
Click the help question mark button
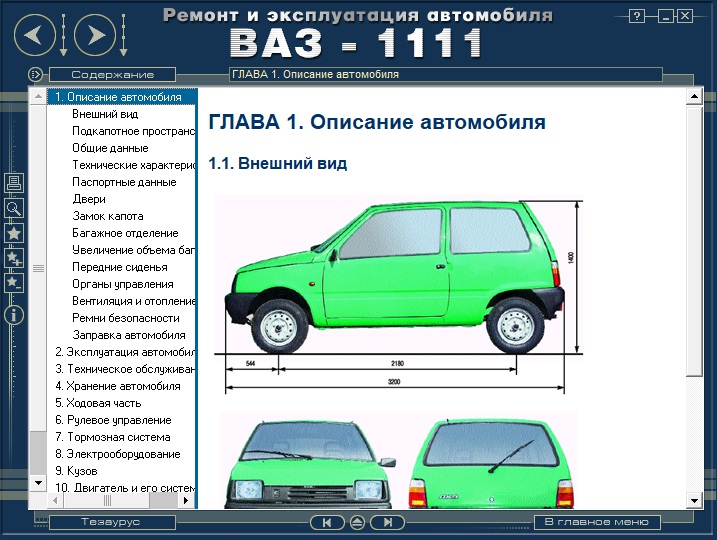637,16
